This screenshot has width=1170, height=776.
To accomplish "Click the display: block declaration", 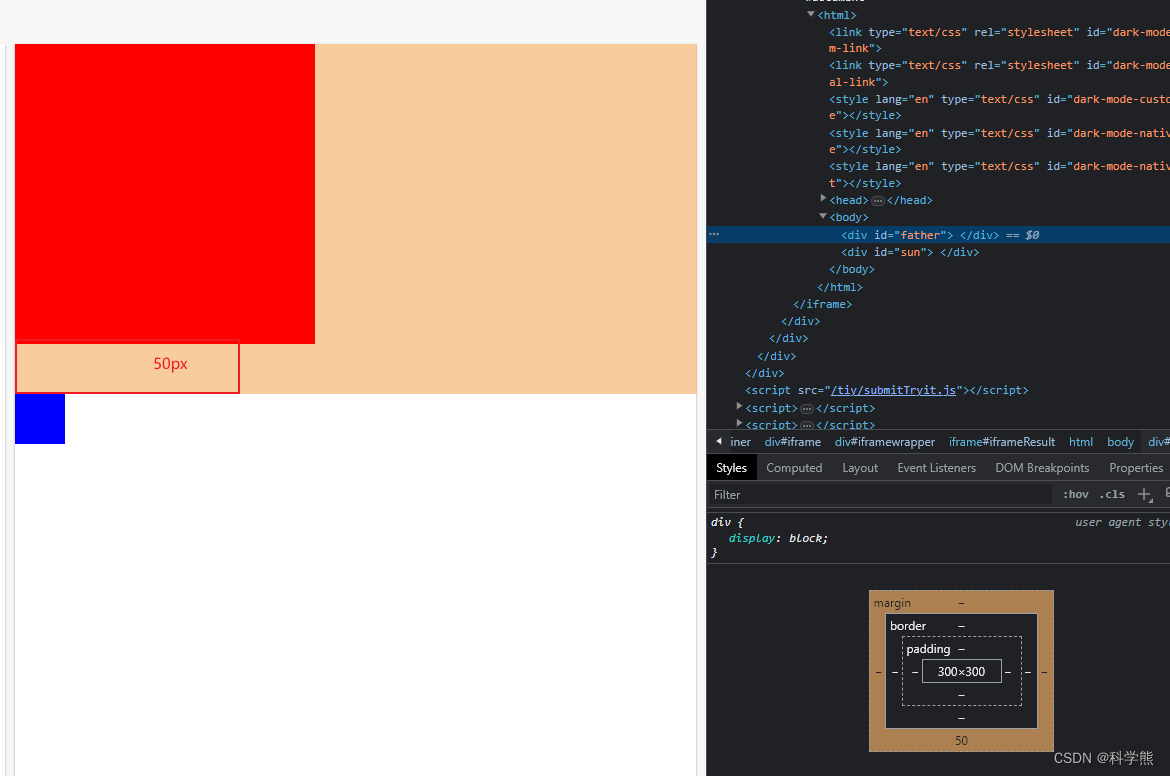I will [778, 538].
